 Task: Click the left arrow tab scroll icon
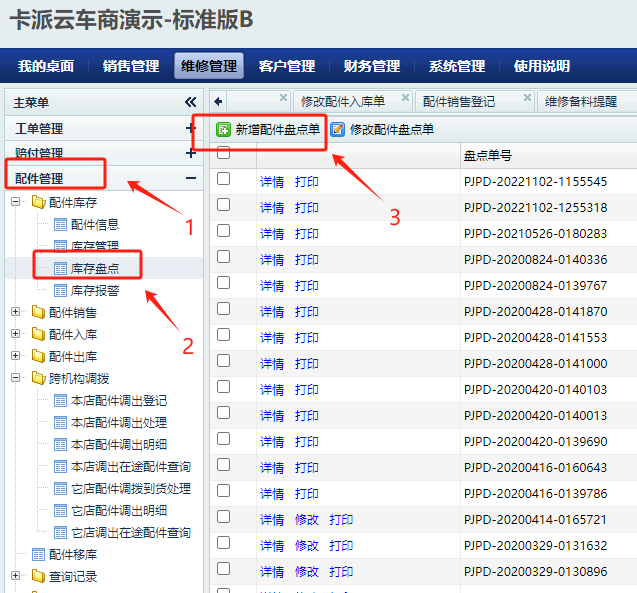218,101
